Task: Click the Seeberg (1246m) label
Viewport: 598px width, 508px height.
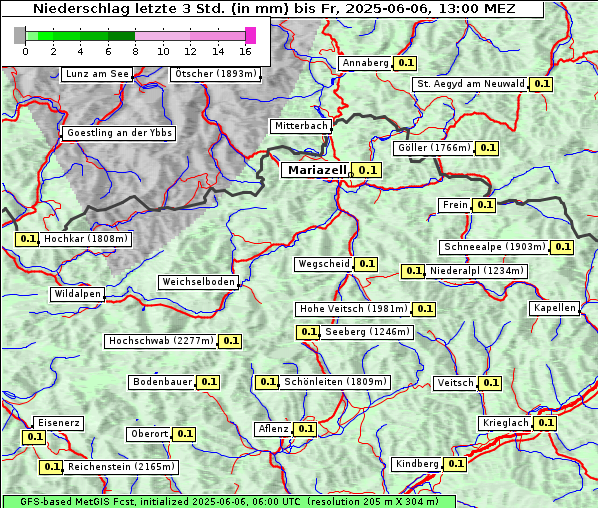Action: point(367,332)
